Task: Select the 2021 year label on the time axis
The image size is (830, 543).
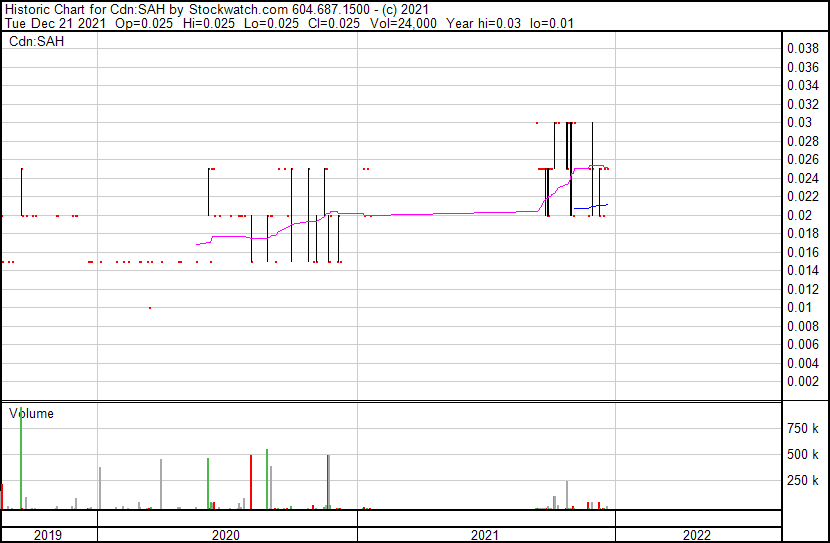Action: point(485,535)
